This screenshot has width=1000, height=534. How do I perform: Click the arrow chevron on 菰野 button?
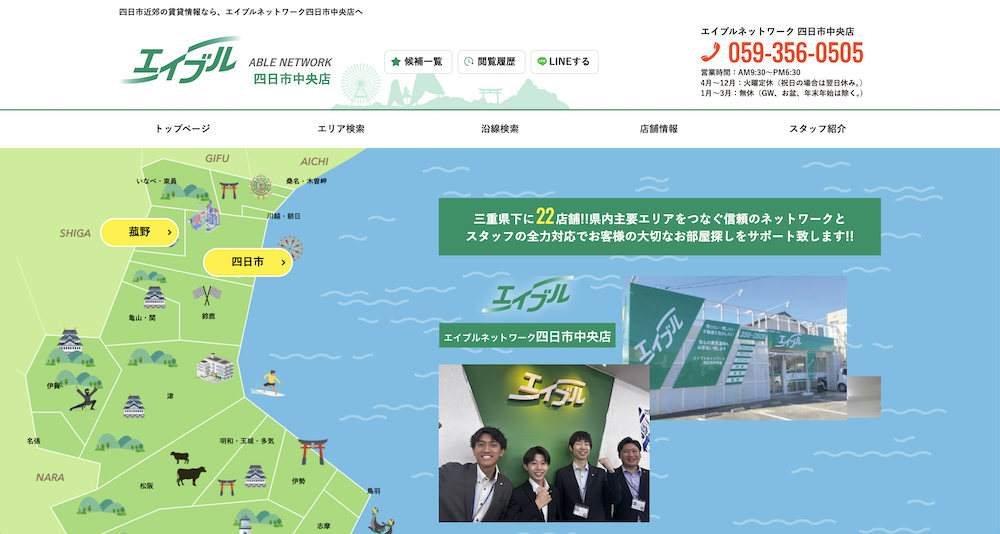pos(169,233)
